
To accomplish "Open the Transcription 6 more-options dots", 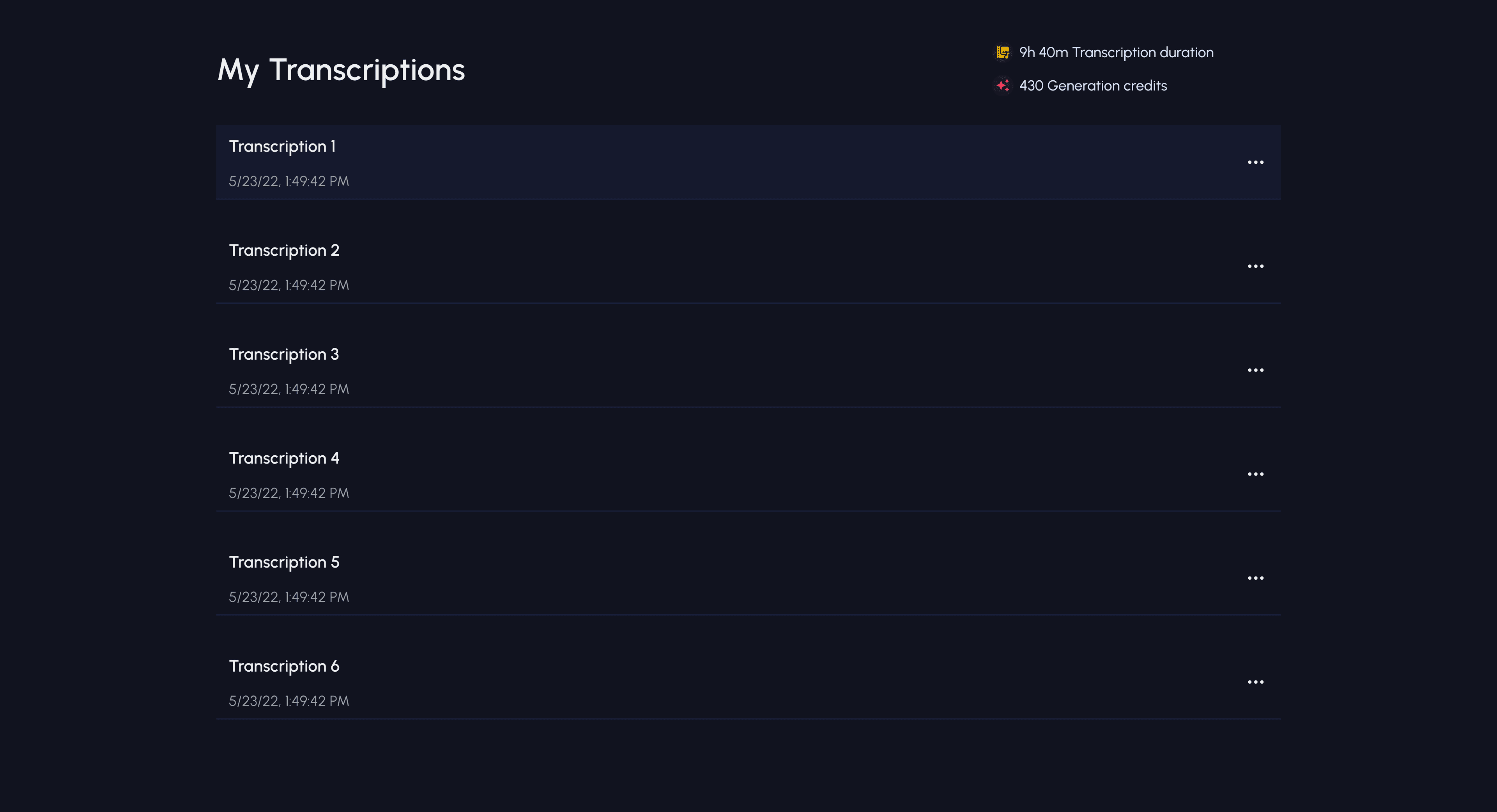I will (x=1255, y=682).
